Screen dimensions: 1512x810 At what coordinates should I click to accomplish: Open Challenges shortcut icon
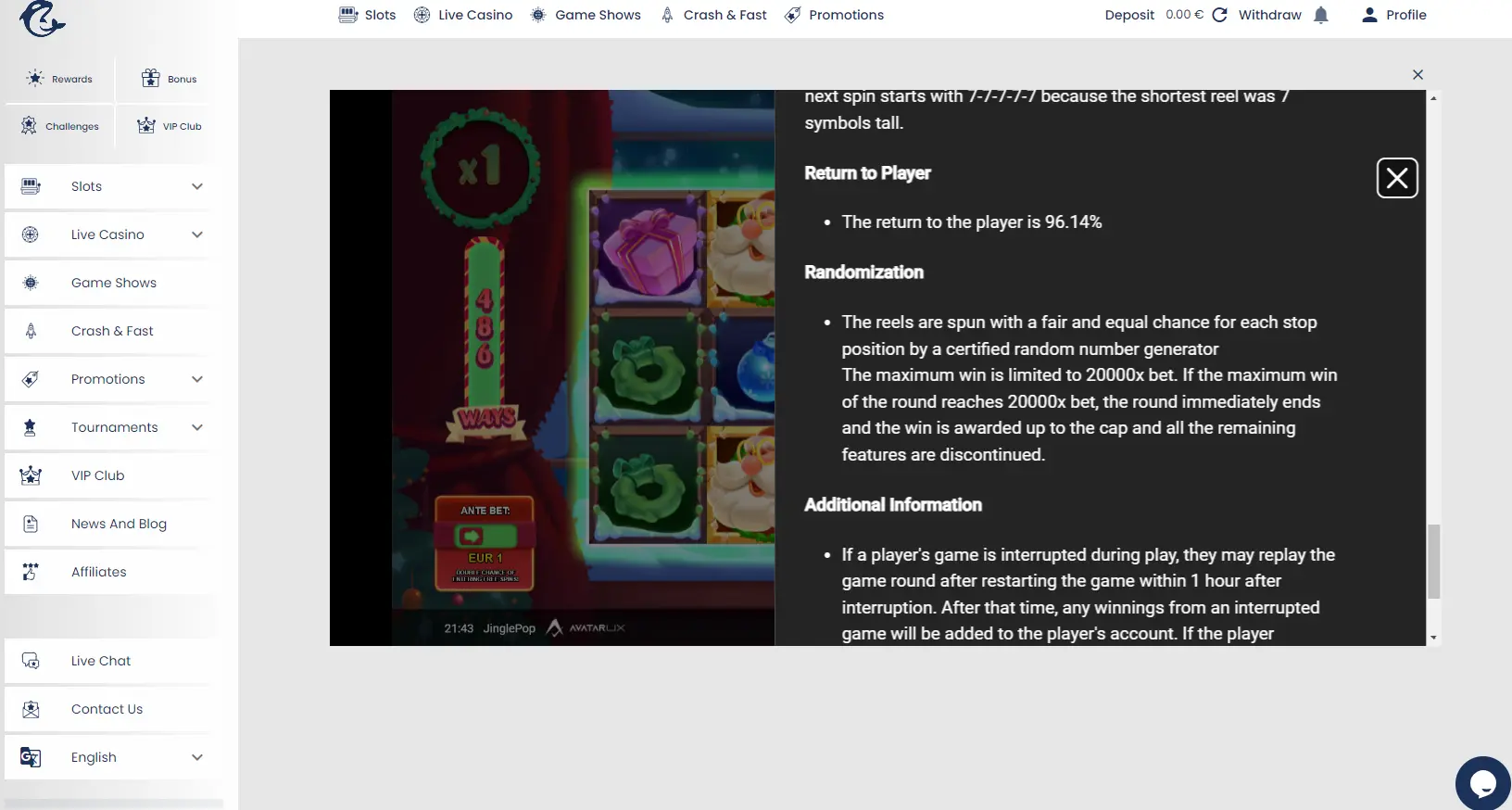point(29,125)
